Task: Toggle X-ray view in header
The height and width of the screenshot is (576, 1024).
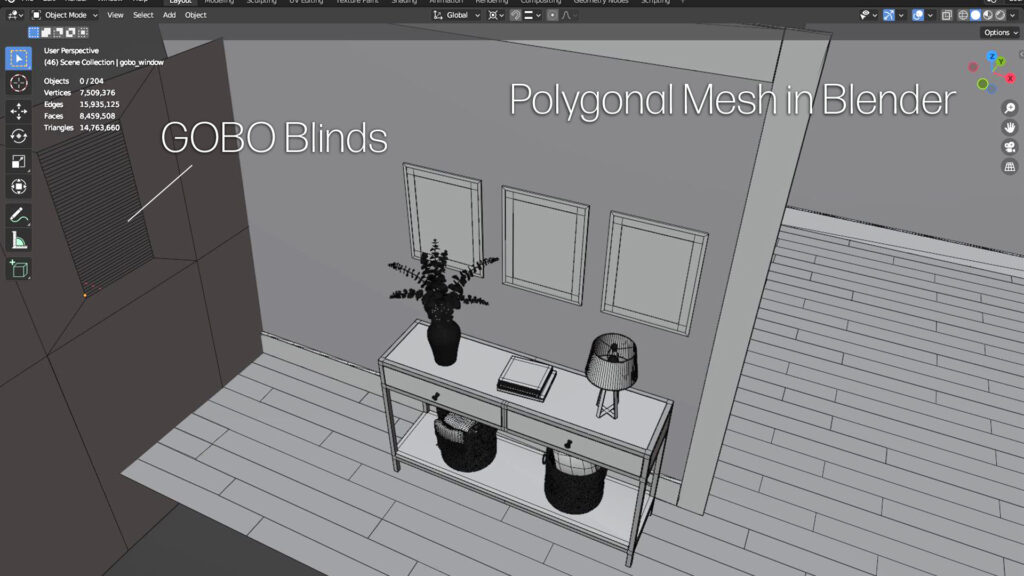Action: (946, 15)
